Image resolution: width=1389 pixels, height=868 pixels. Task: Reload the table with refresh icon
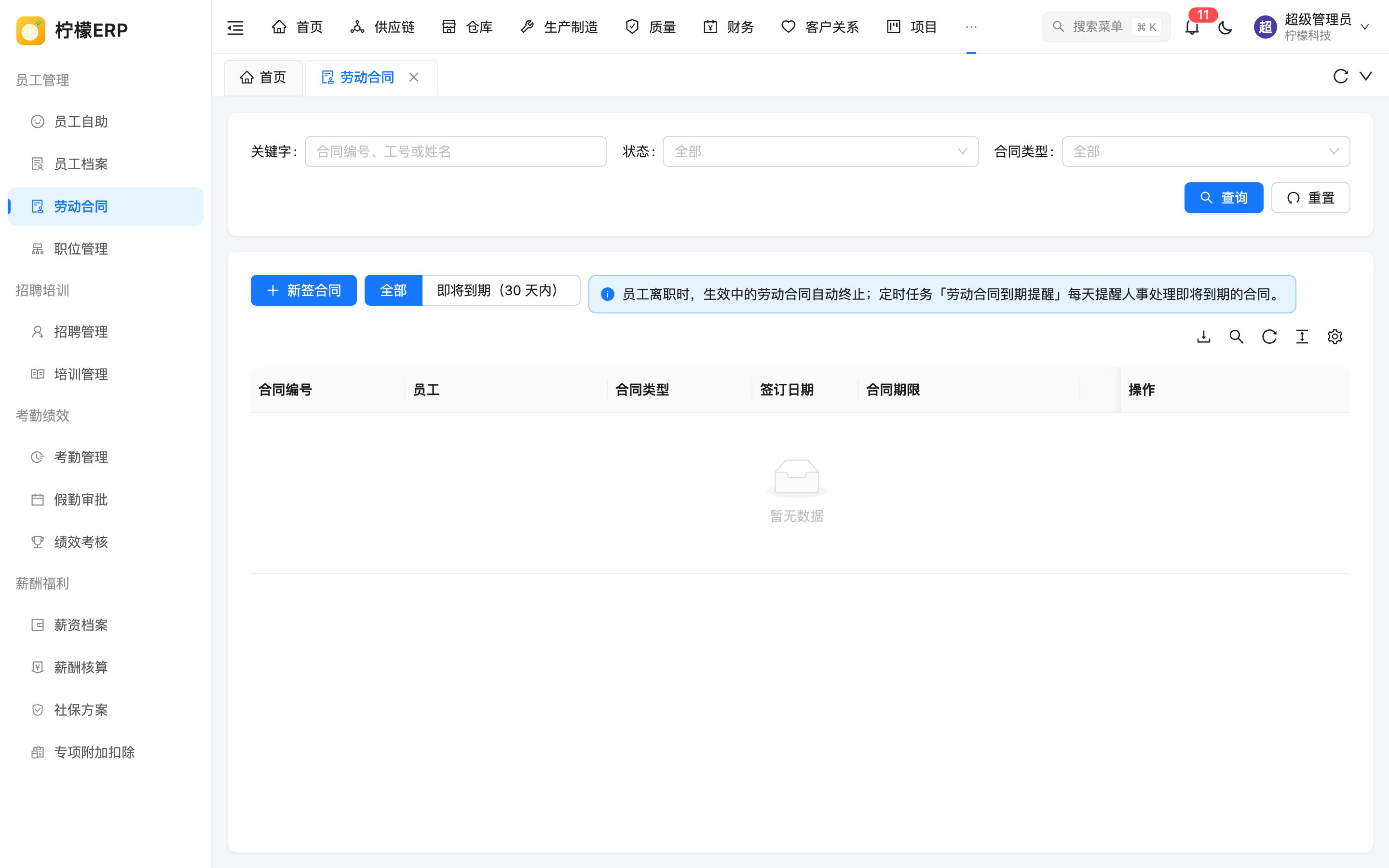click(x=1269, y=337)
